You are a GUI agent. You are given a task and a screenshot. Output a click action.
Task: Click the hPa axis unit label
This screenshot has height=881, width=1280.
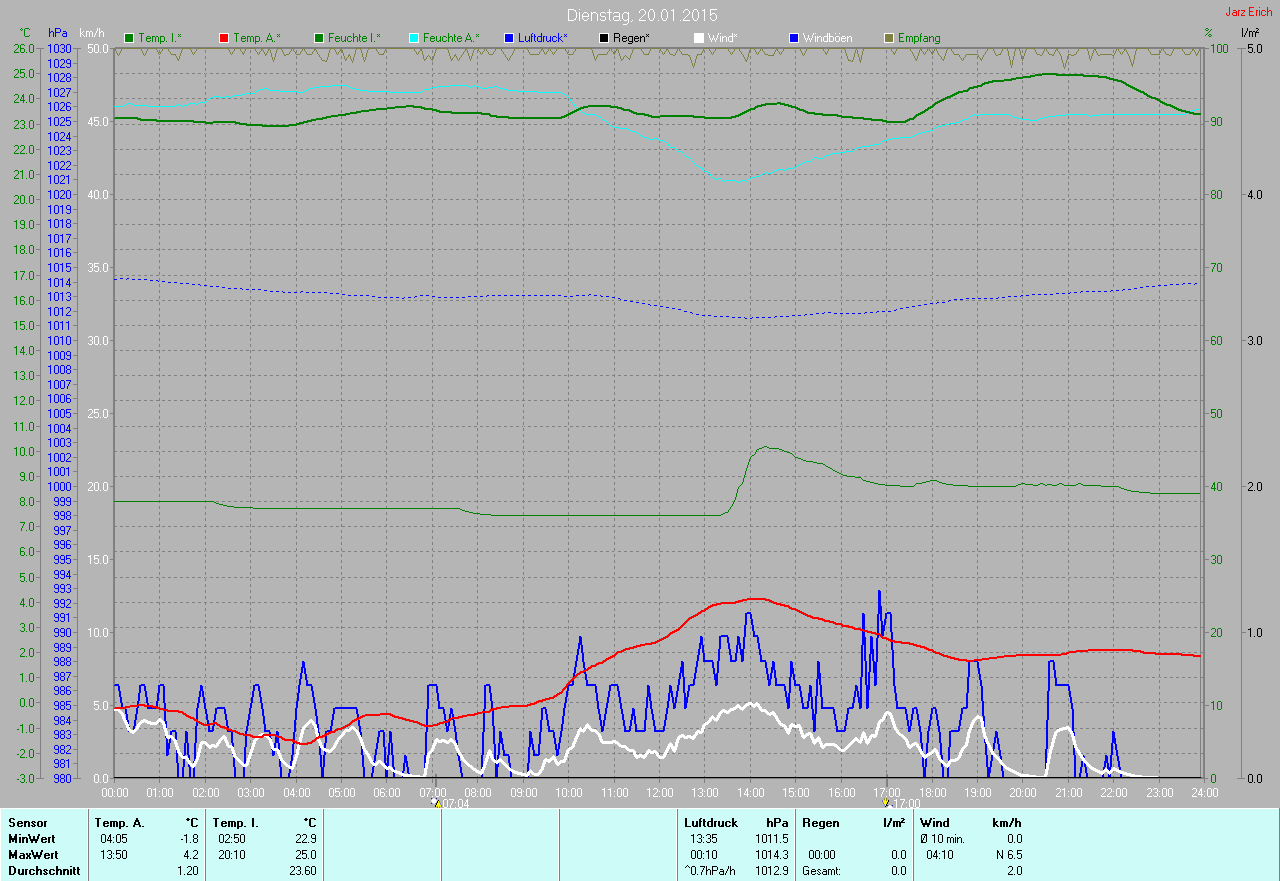[58, 33]
